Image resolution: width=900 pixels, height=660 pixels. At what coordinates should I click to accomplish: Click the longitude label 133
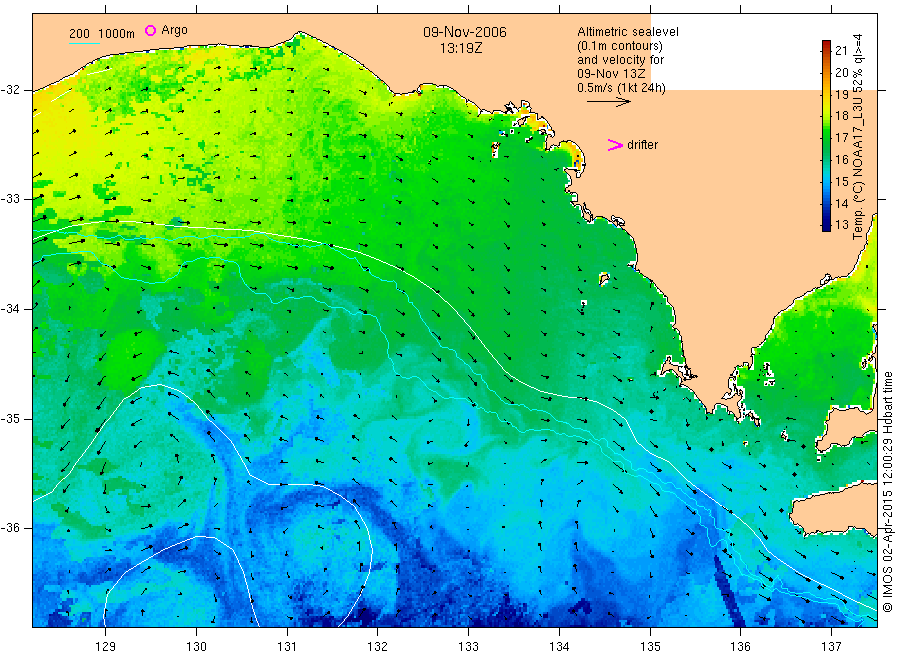(x=468, y=647)
